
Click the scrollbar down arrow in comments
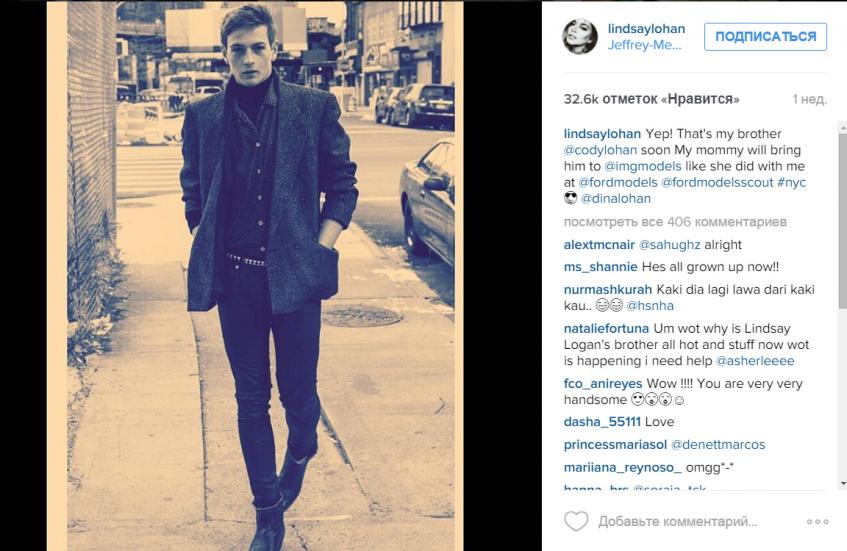coord(842,483)
